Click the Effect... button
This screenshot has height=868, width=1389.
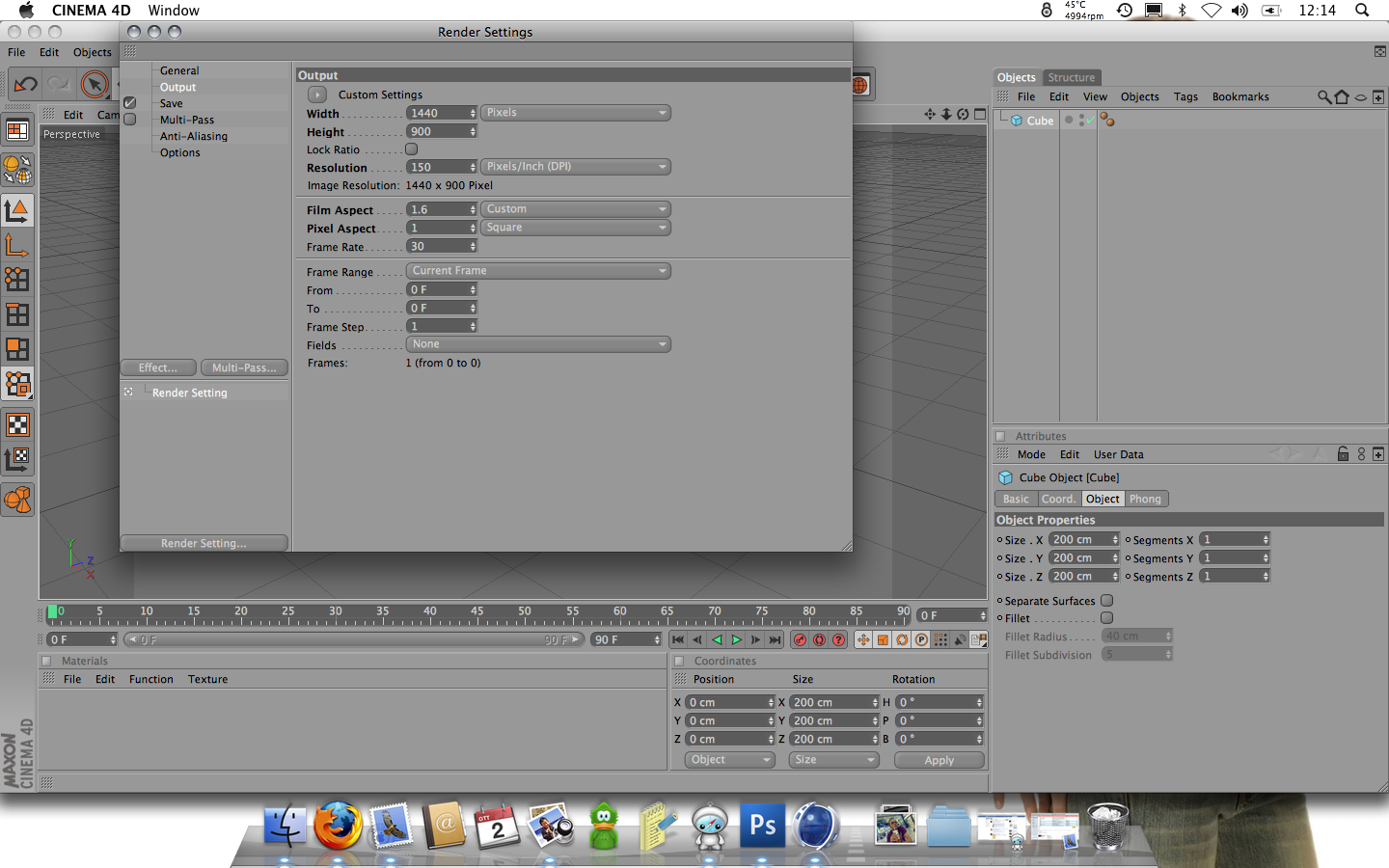tap(158, 367)
